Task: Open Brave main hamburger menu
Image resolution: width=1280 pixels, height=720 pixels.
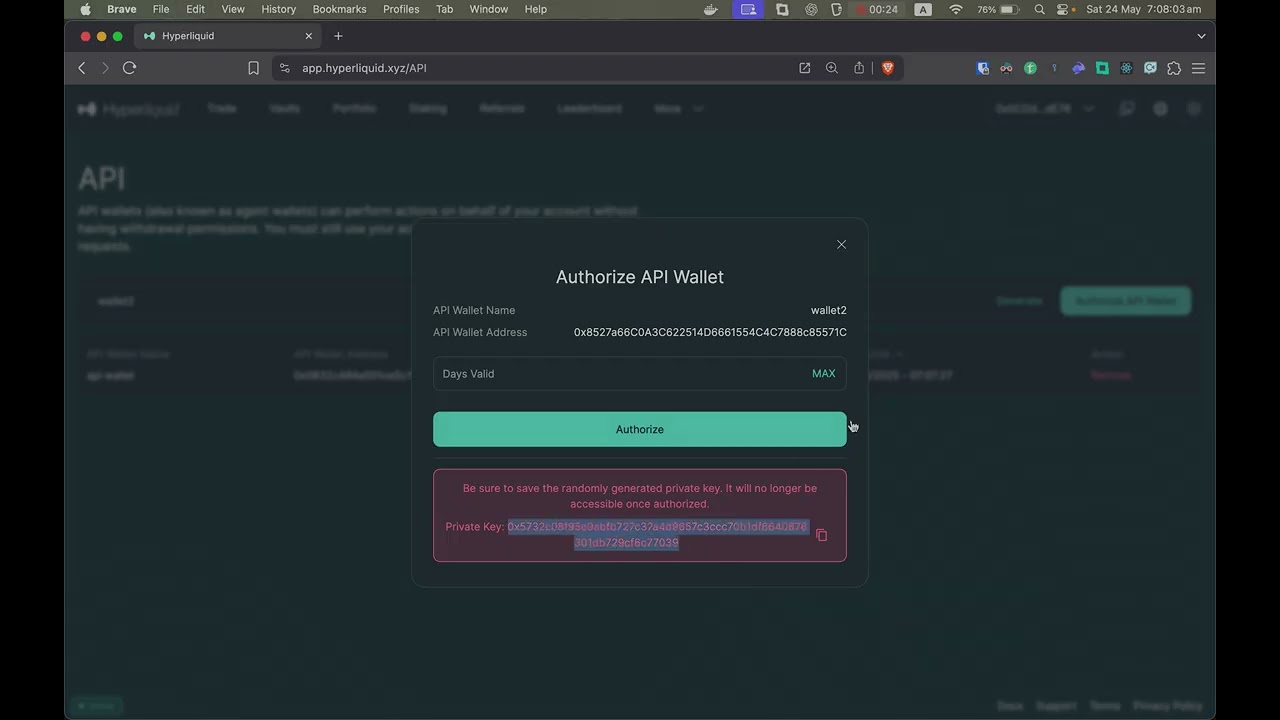Action: pyautogui.click(x=1198, y=68)
